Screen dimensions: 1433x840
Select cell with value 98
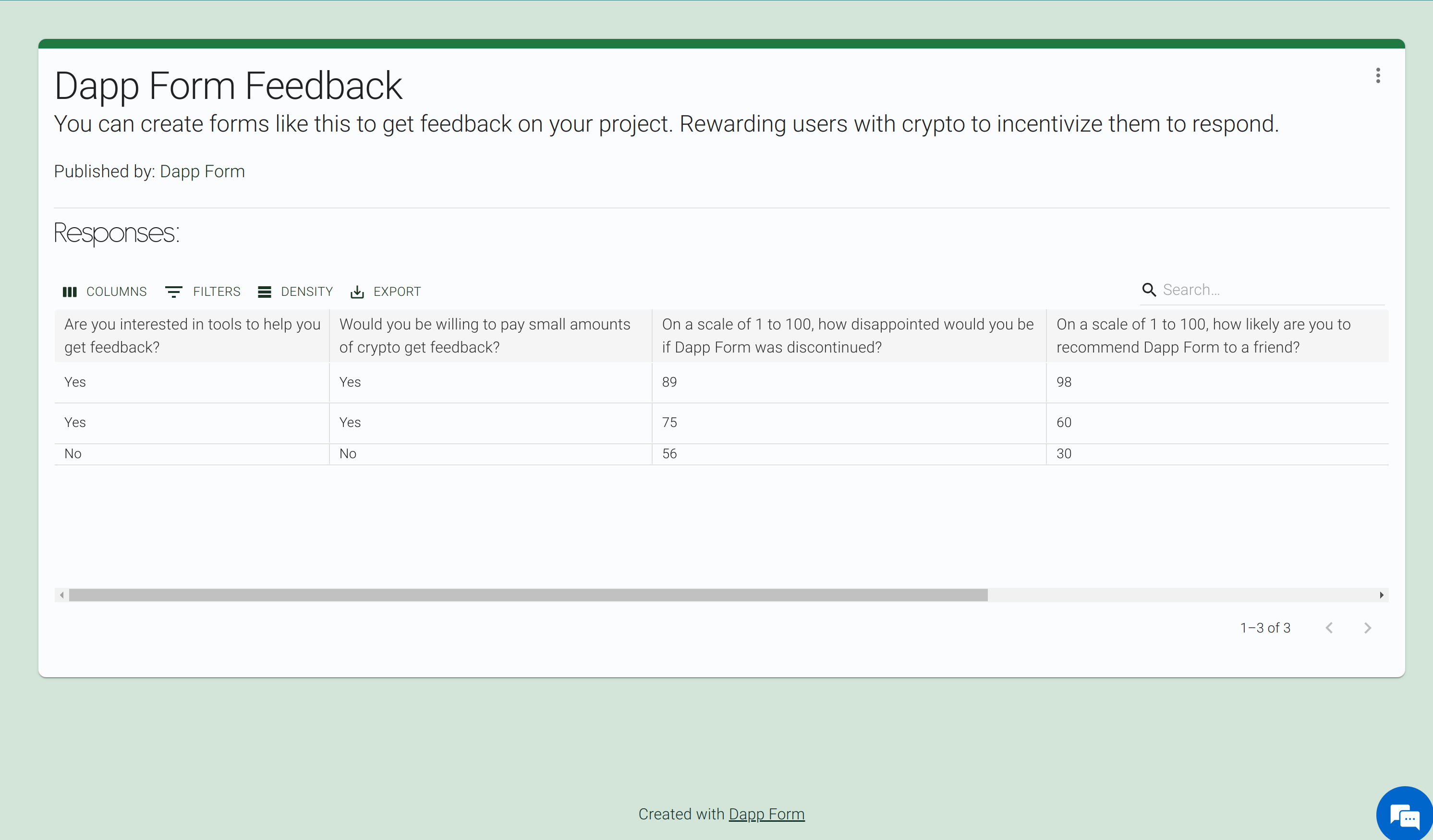pos(1217,382)
